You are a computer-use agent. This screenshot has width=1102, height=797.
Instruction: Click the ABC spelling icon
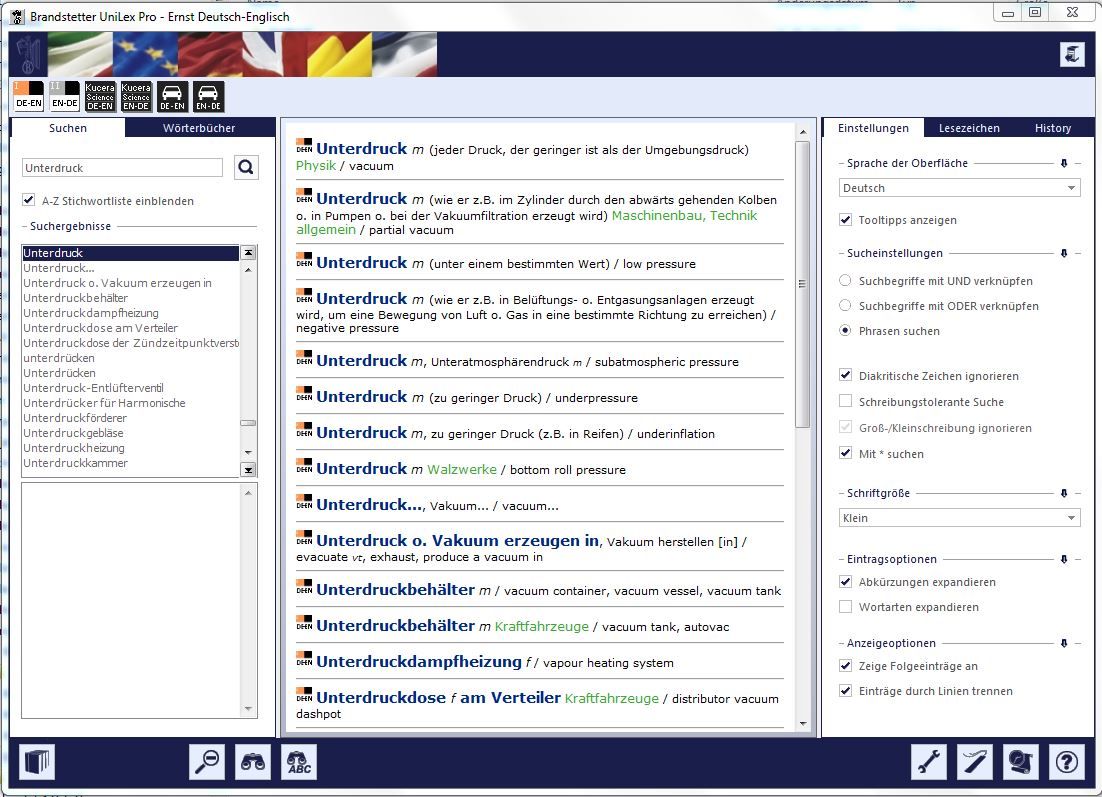coord(299,762)
